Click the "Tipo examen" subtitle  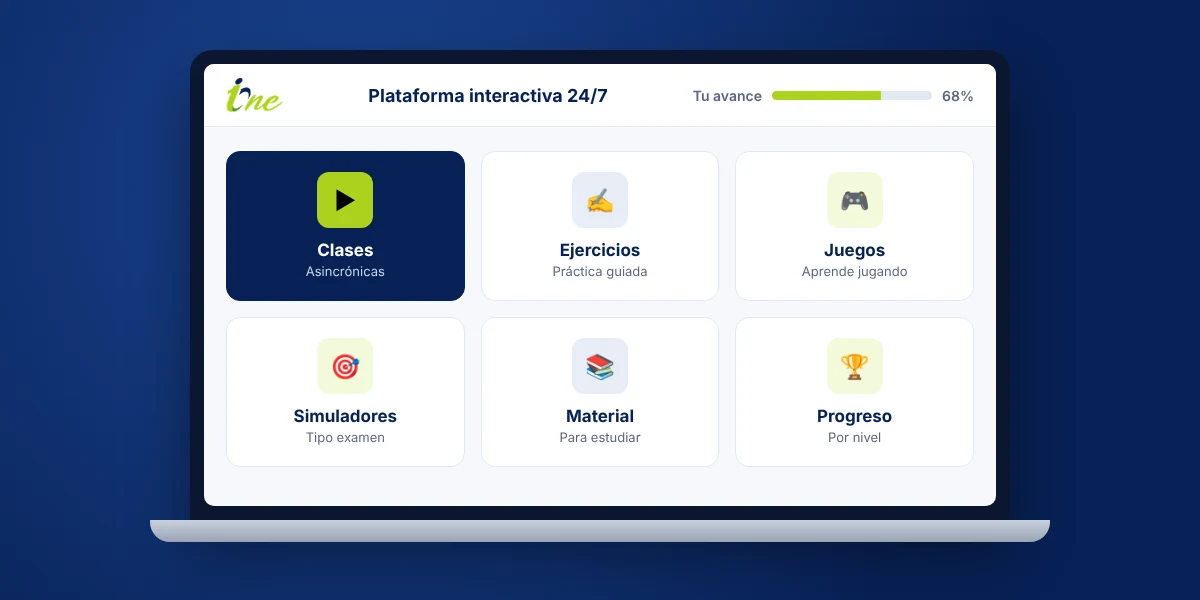click(x=345, y=438)
